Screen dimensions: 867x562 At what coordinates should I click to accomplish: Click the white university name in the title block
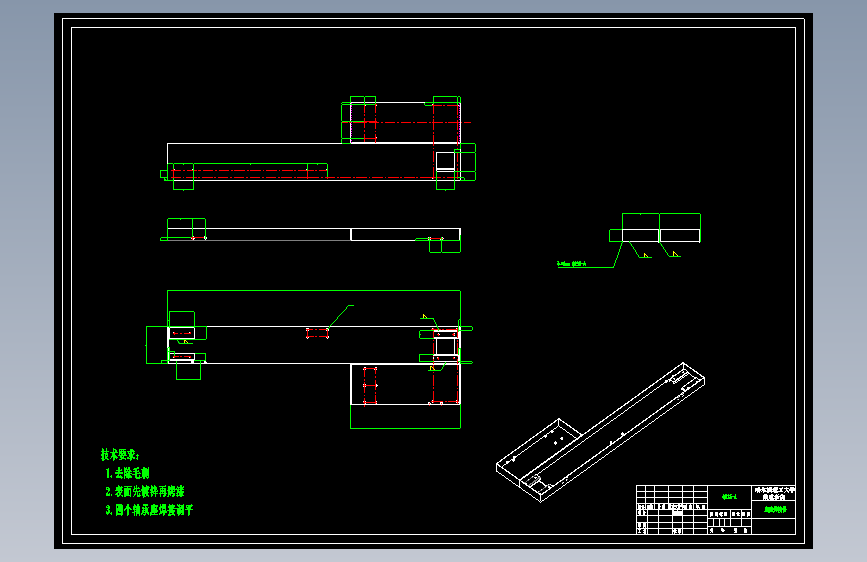tap(774, 493)
